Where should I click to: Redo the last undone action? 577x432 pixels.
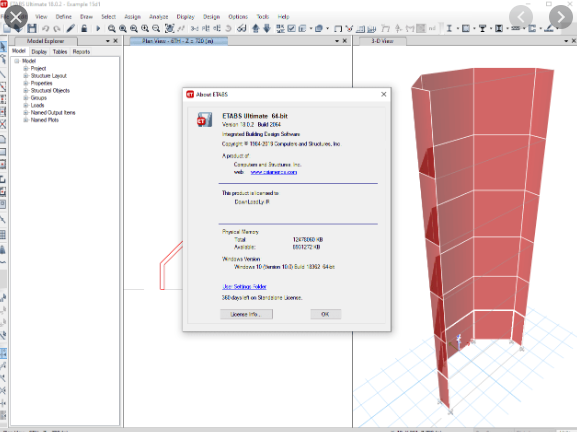coord(57,28)
